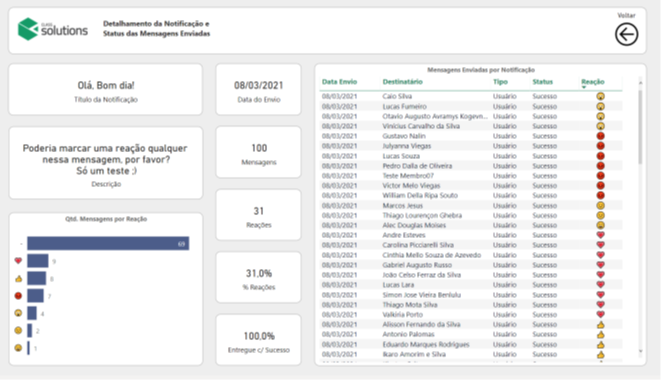The width and height of the screenshot is (661, 381).
Task: Click Antonio Palomas' thumbs up reaction
Action: pos(600,334)
